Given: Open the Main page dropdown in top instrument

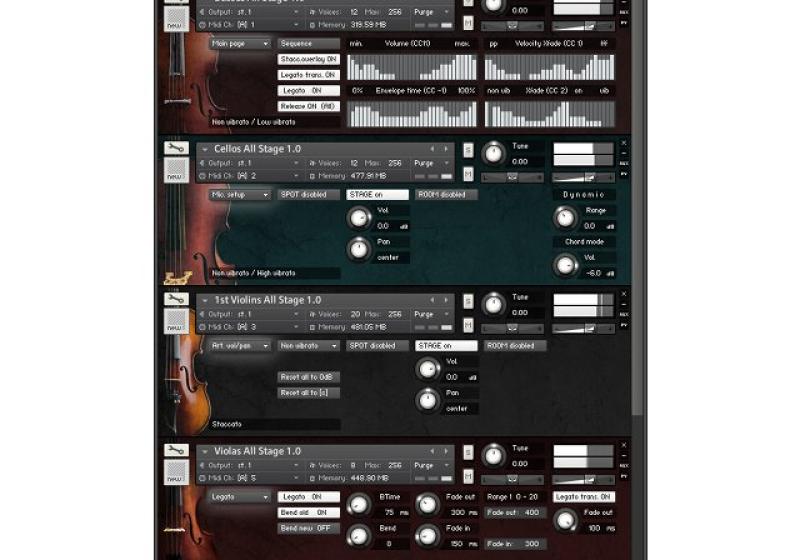Looking at the screenshot, I should [x=239, y=43].
